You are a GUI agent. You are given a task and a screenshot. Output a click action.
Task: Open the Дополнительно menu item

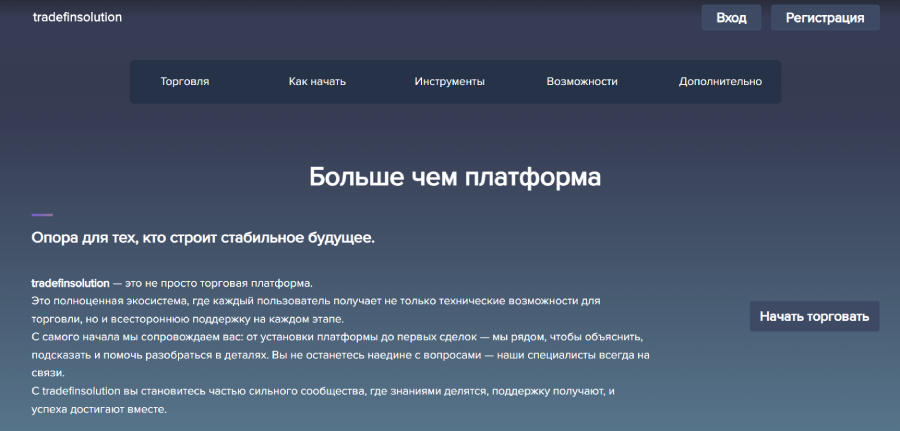[720, 81]
